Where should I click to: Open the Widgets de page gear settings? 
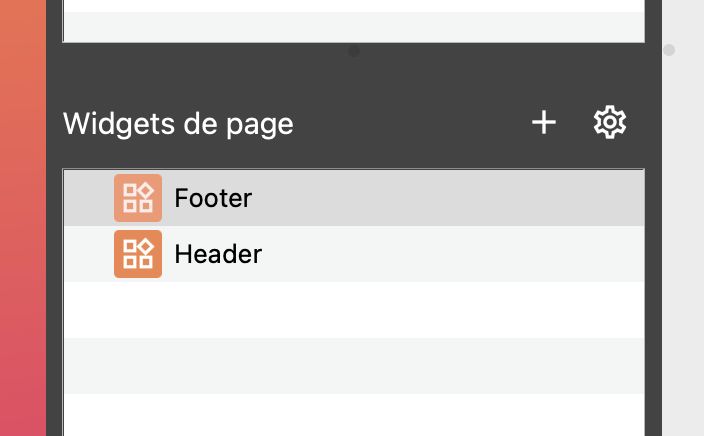(609, 123)
